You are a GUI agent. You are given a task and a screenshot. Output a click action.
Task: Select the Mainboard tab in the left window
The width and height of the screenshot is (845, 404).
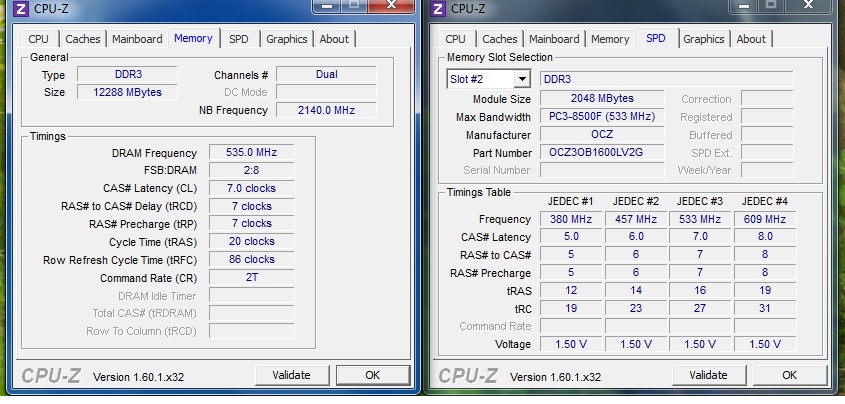[137, 39]
